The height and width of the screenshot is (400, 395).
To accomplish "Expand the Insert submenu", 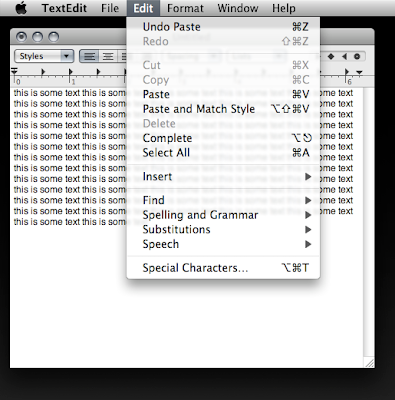I will pyautogui.click(x=223, y=177).
